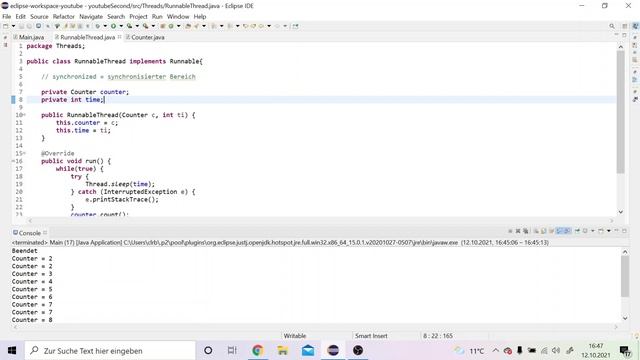Close the RunnableThread.java tab
This screenshot has height=360, width=640.
(x=120, y=37)
